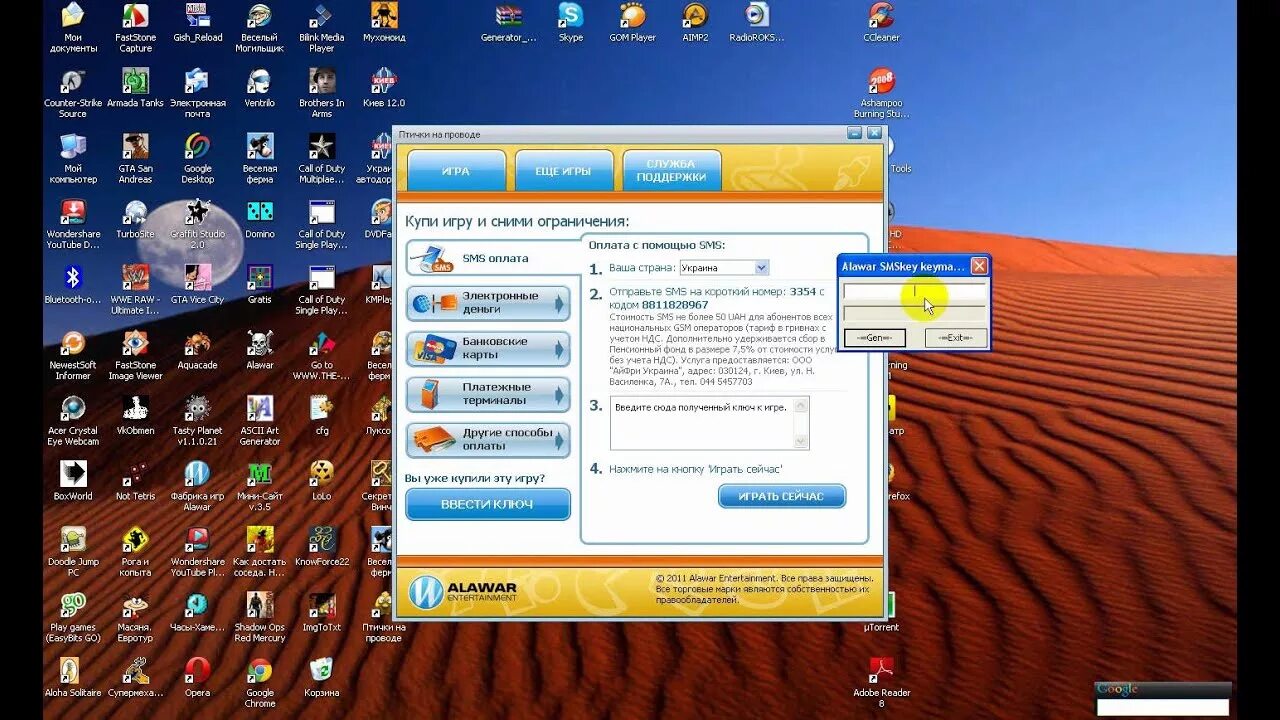Click the Google Desktop search box

tap(1163, 707)
